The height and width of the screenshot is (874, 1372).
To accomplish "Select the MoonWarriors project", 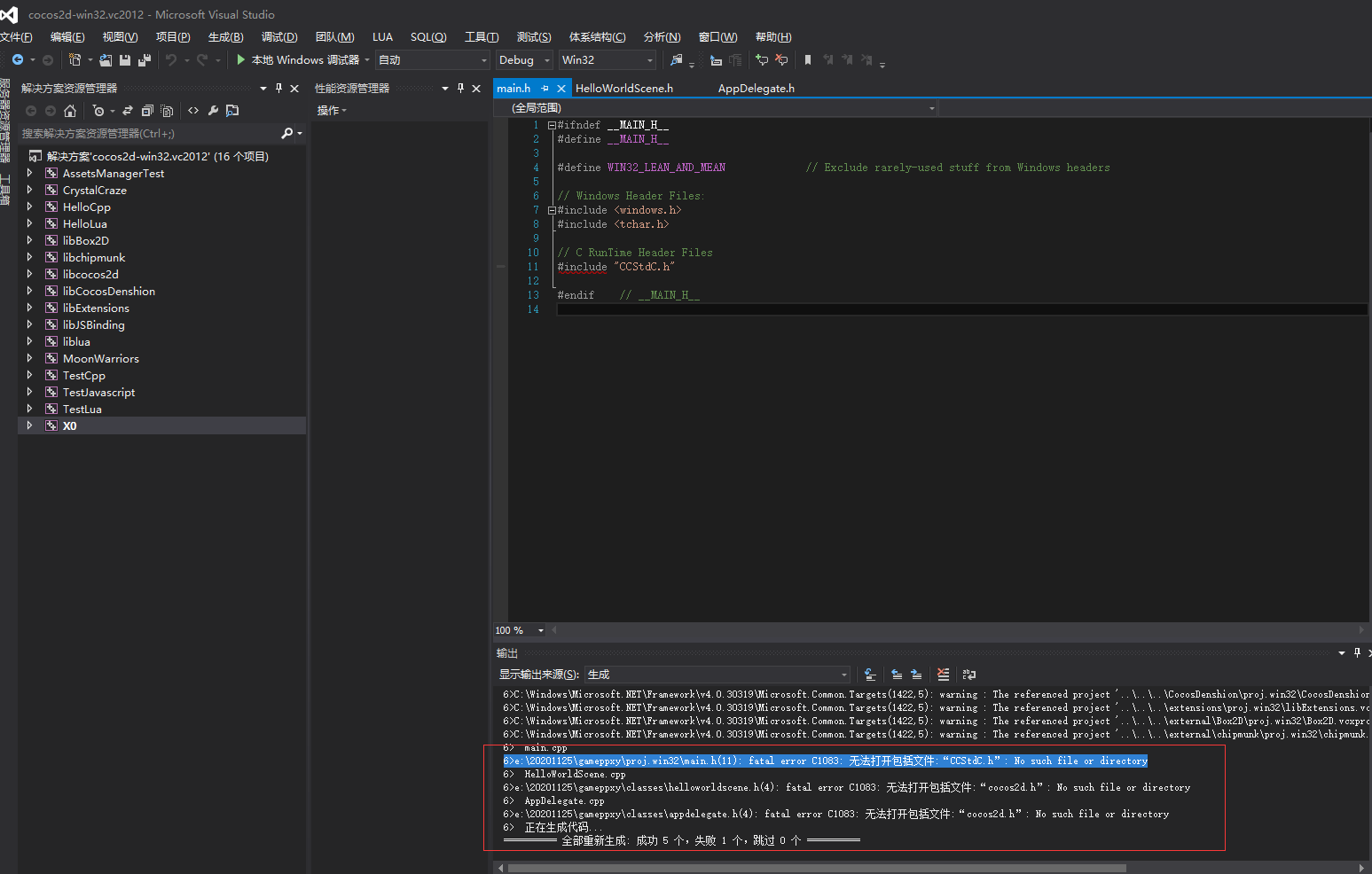I will 101,359.
